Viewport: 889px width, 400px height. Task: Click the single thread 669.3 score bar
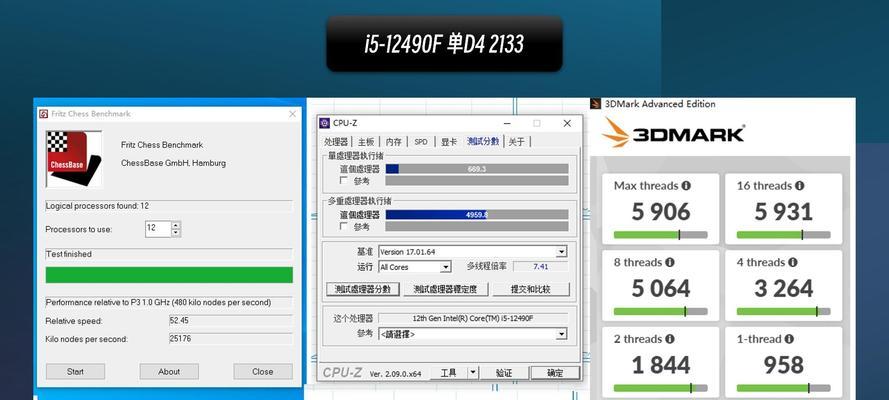pos(477,169)
